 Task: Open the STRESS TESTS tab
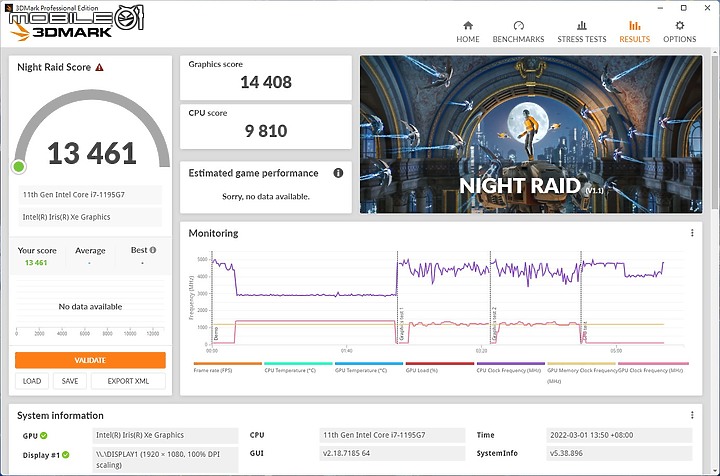(x=581, y=32)
